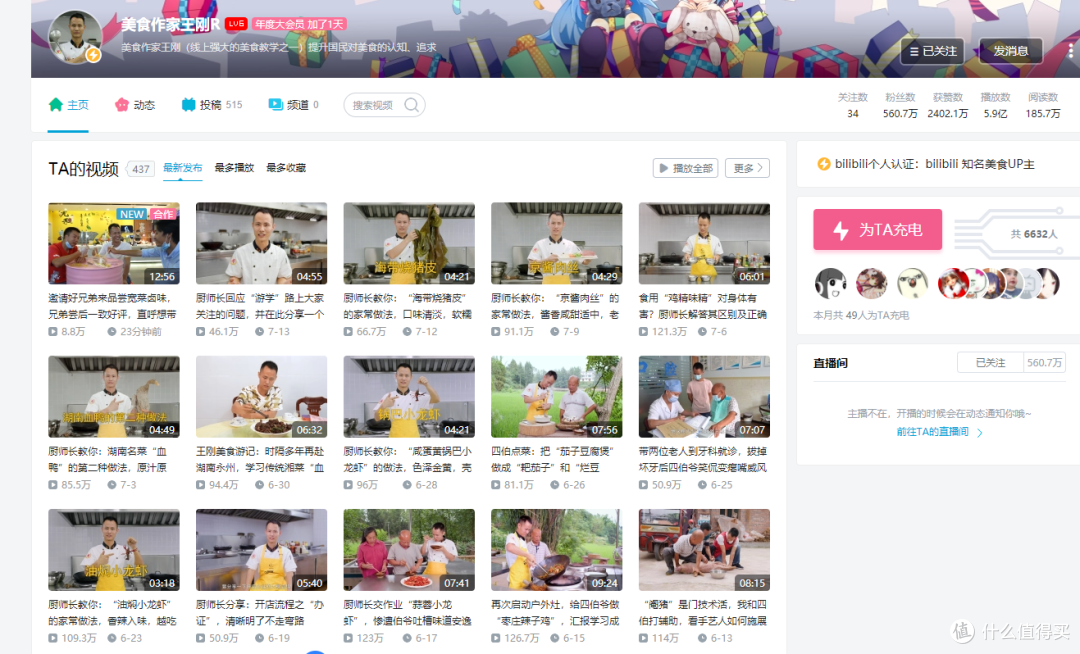Click the 播放全部 play all button

[x=685, y=168]
